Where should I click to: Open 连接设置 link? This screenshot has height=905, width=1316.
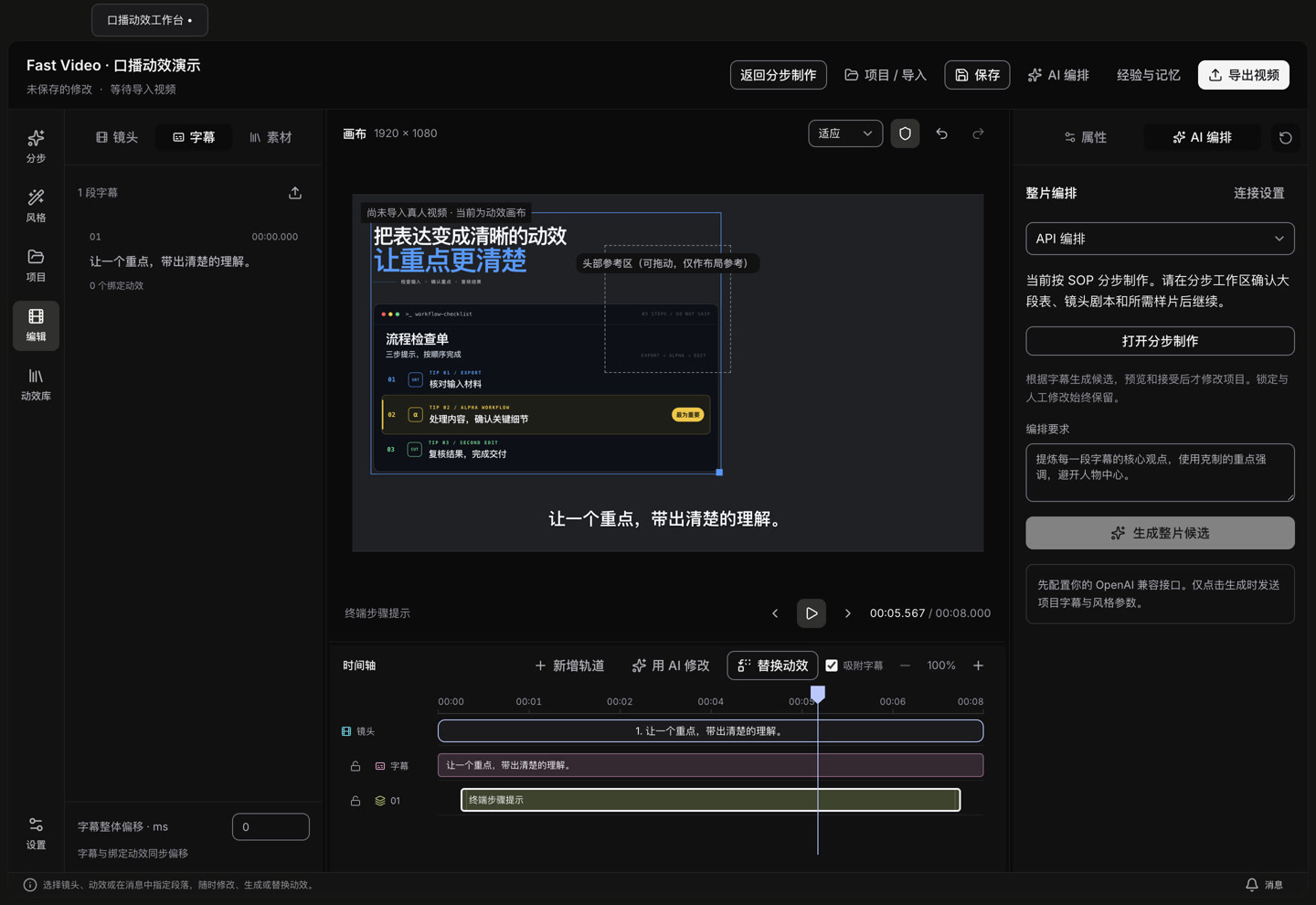(x=1258, y=193)
